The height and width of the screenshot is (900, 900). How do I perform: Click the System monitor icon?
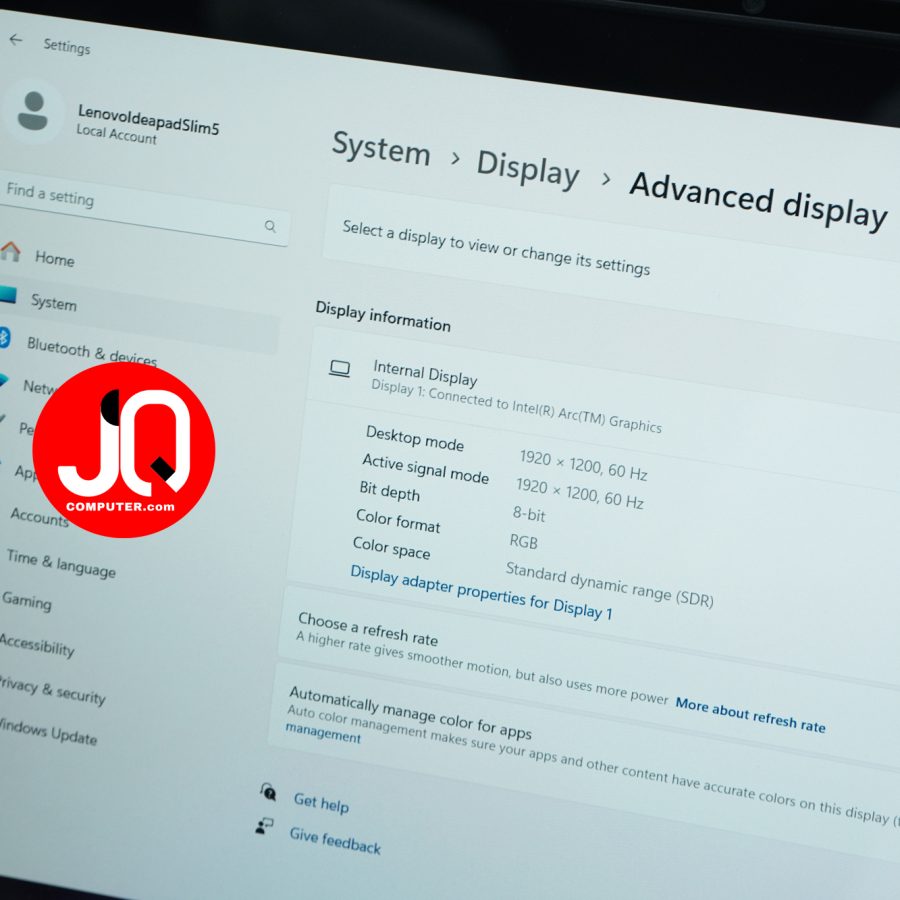coord(7,295)
